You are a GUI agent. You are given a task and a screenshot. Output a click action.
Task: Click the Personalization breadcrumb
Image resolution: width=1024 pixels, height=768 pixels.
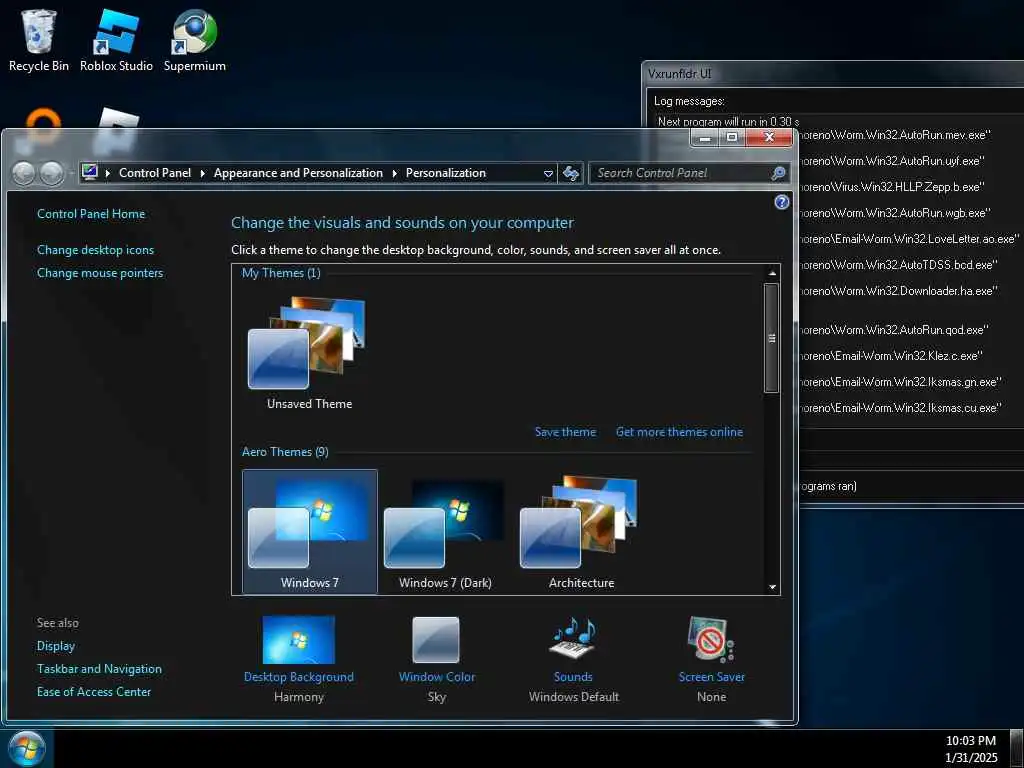446,173
